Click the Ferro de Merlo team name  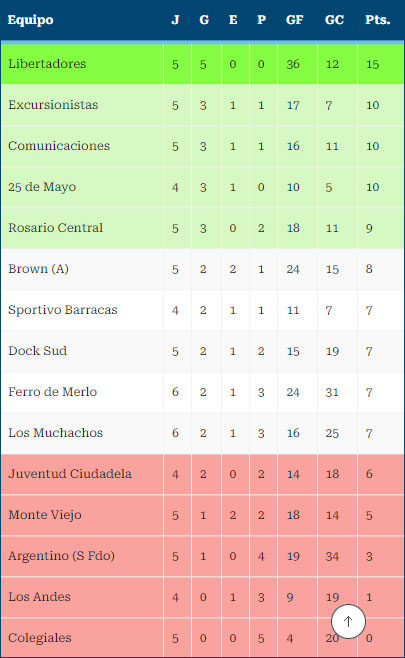[53, 392]
